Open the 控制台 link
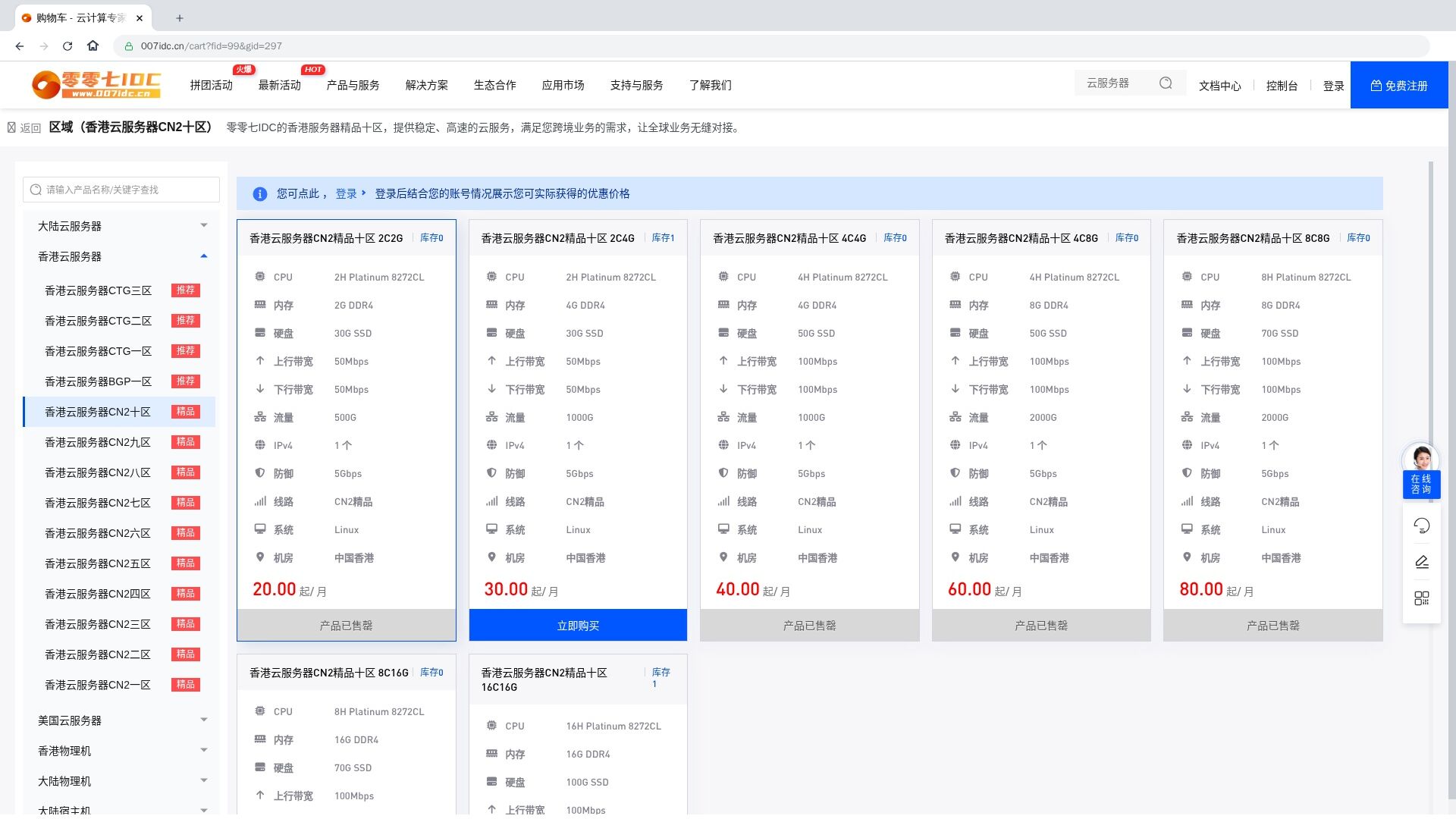1456x819 pixels. [1282, 86]
